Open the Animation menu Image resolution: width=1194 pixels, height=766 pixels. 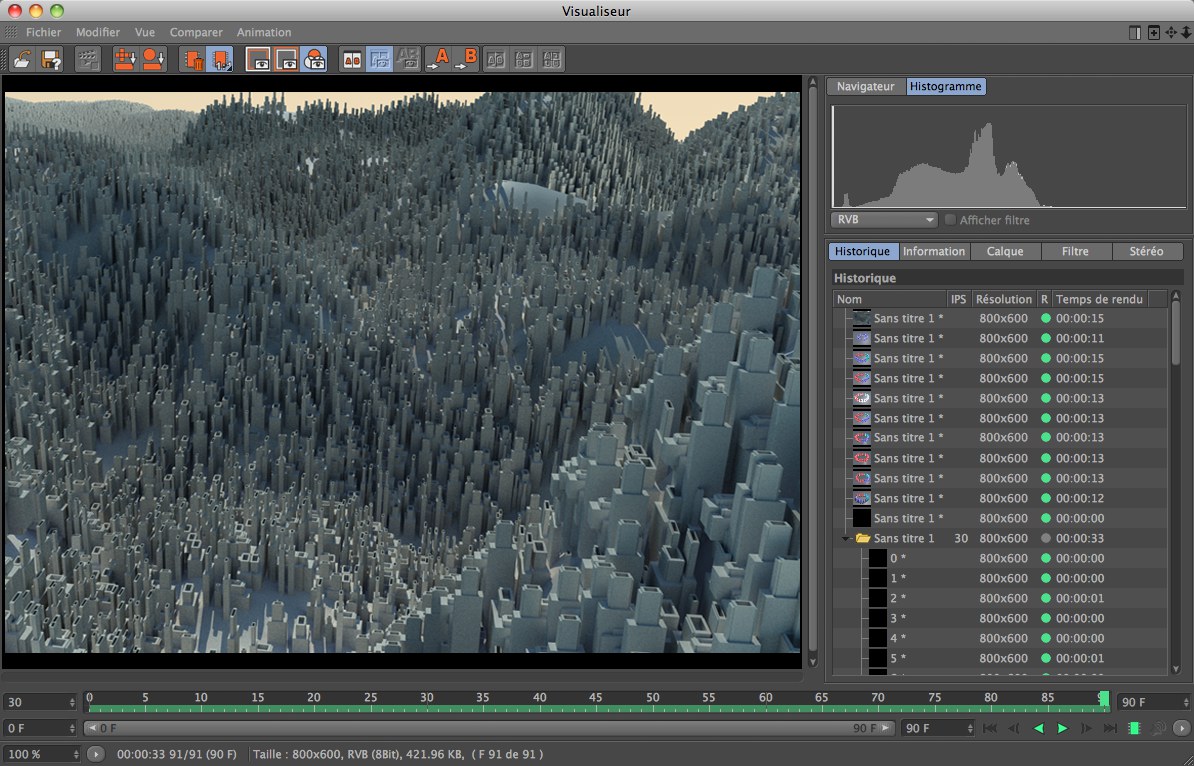click(x=264, y=32)
